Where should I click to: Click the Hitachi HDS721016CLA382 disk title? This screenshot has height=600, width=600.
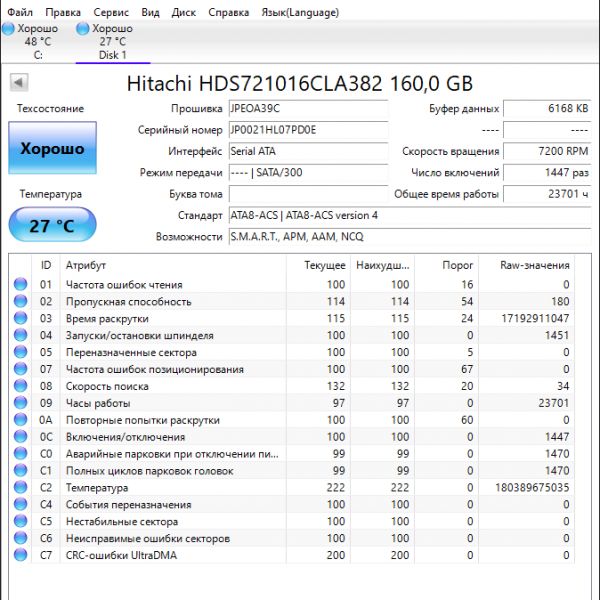(x=300, y=83)
